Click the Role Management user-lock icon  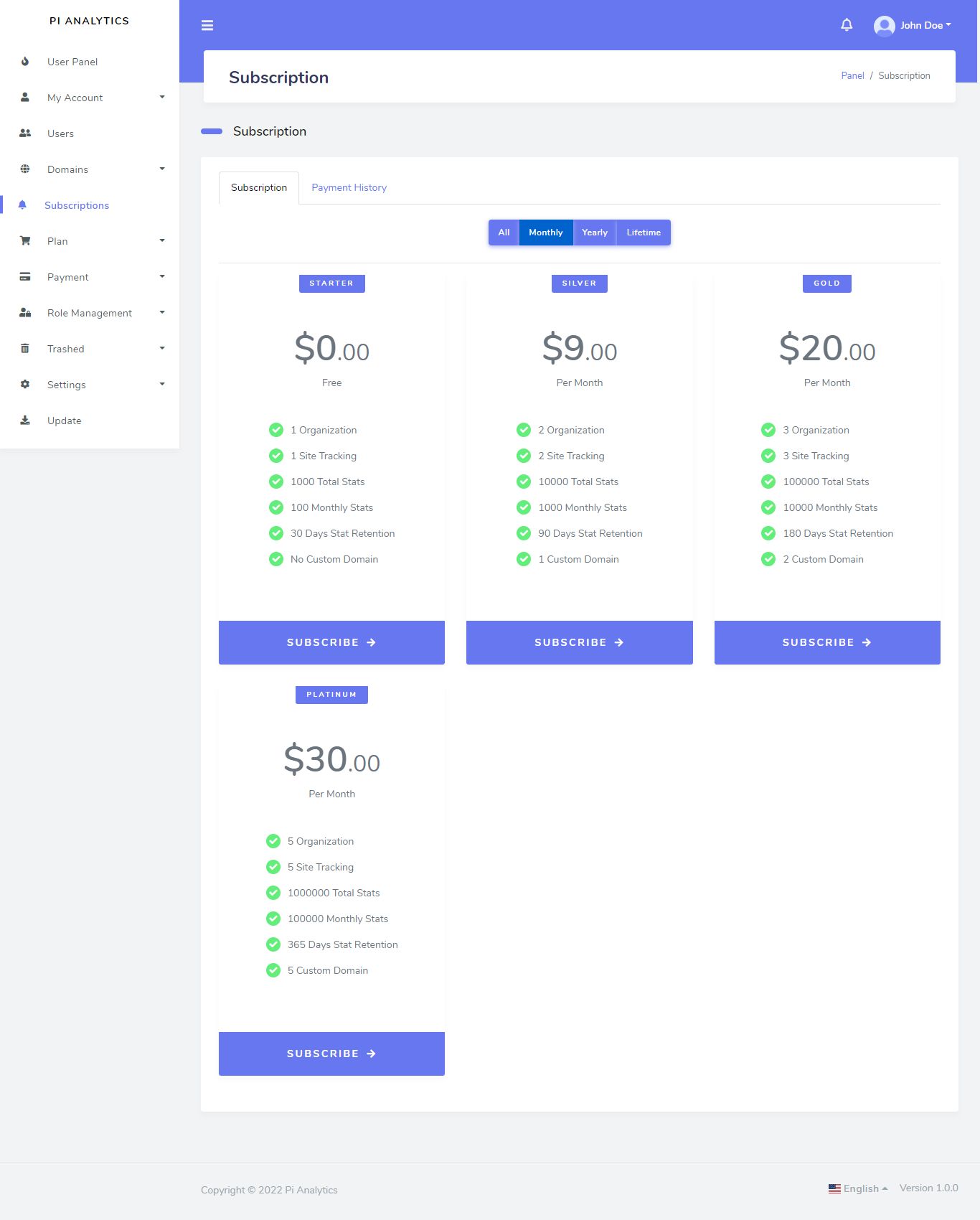point(25,313)
